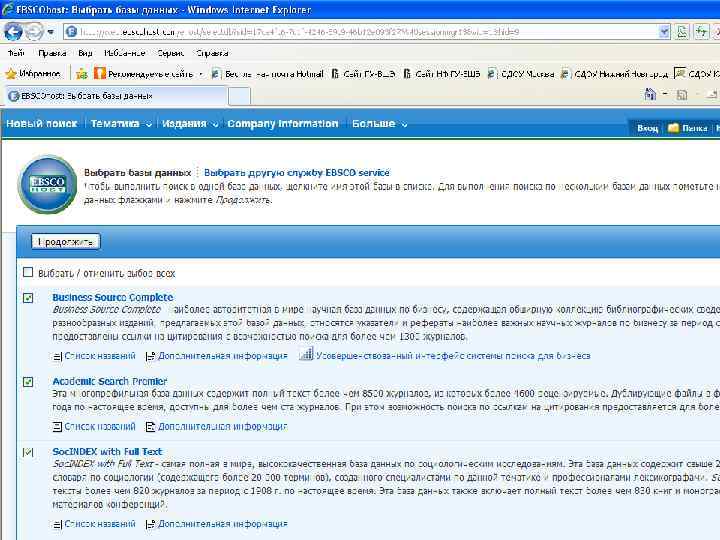Select the EBSCOhost browser tab

click(115, 96)
